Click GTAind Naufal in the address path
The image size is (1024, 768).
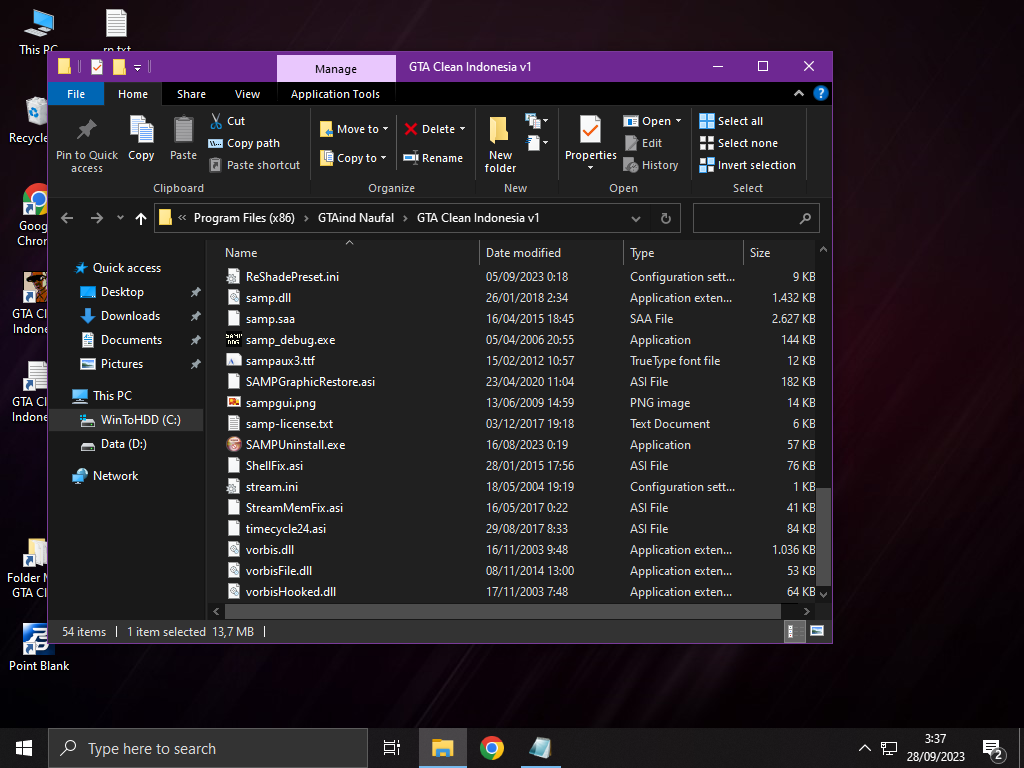click(356, 218)
